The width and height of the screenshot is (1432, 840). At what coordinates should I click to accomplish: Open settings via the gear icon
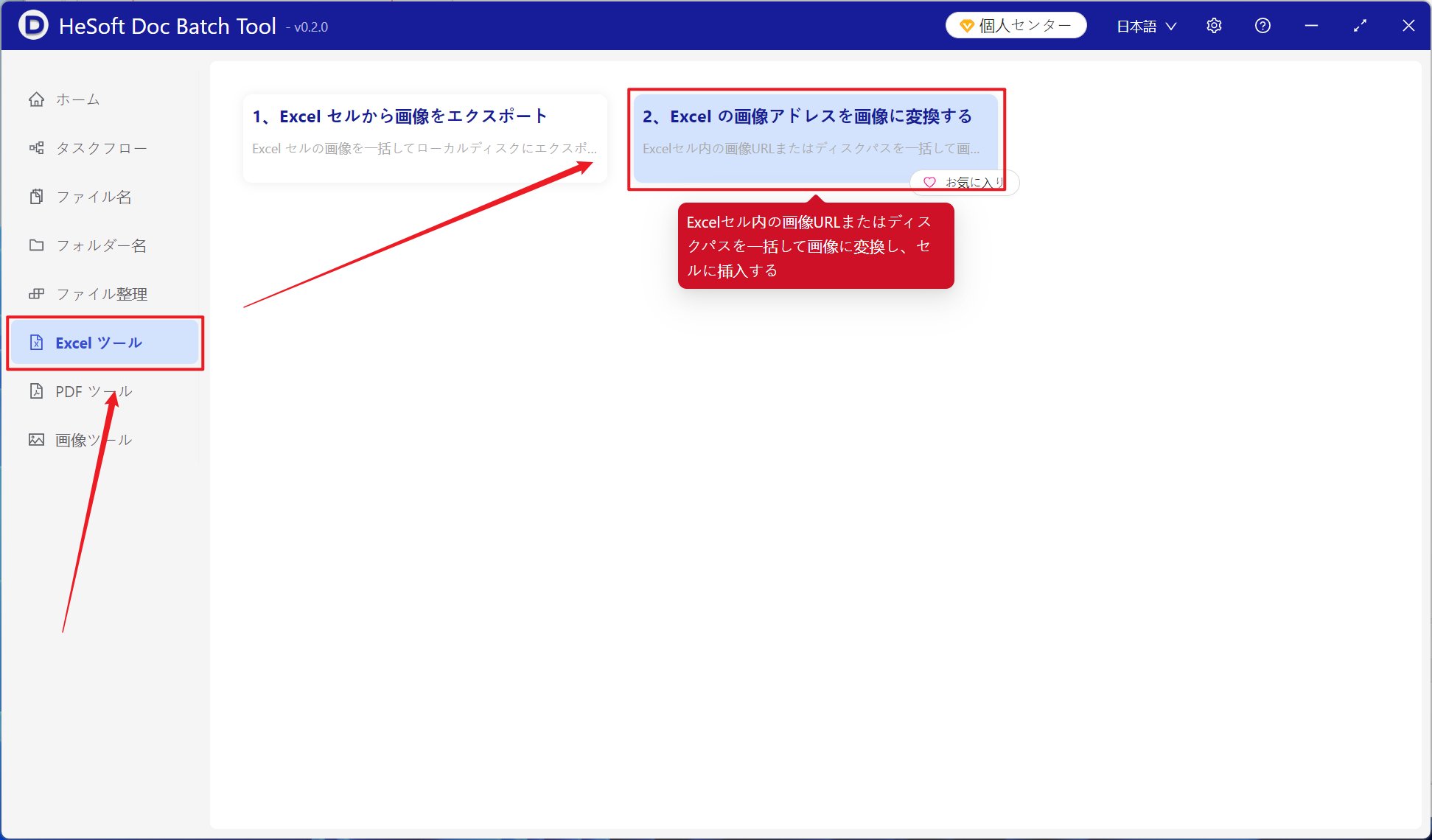coord(1214,26)
